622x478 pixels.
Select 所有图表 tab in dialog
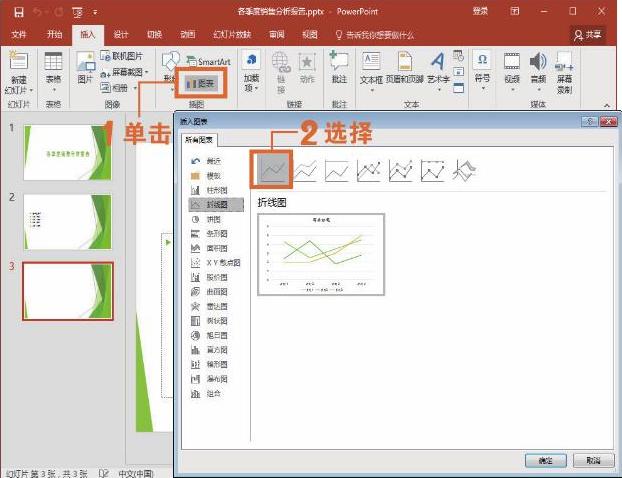point(199,140)
